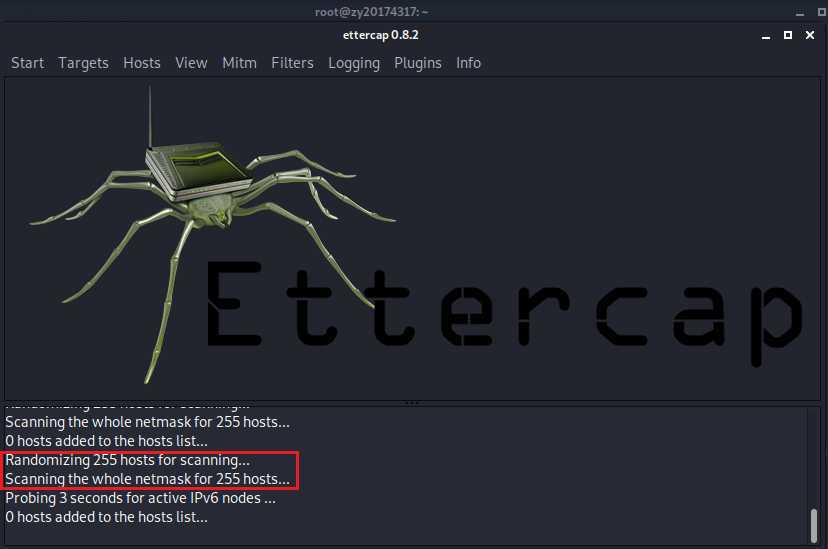Click the root@zy20174317 terminal title bar
828x549 pixels.
point(371,12)
